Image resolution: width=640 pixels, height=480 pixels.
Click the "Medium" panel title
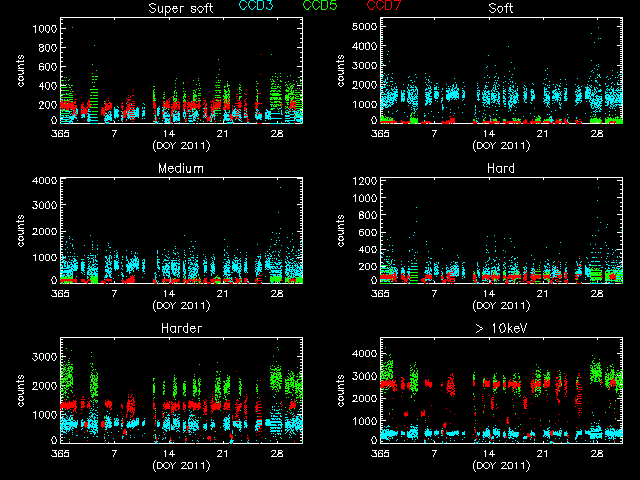(181, 168)
